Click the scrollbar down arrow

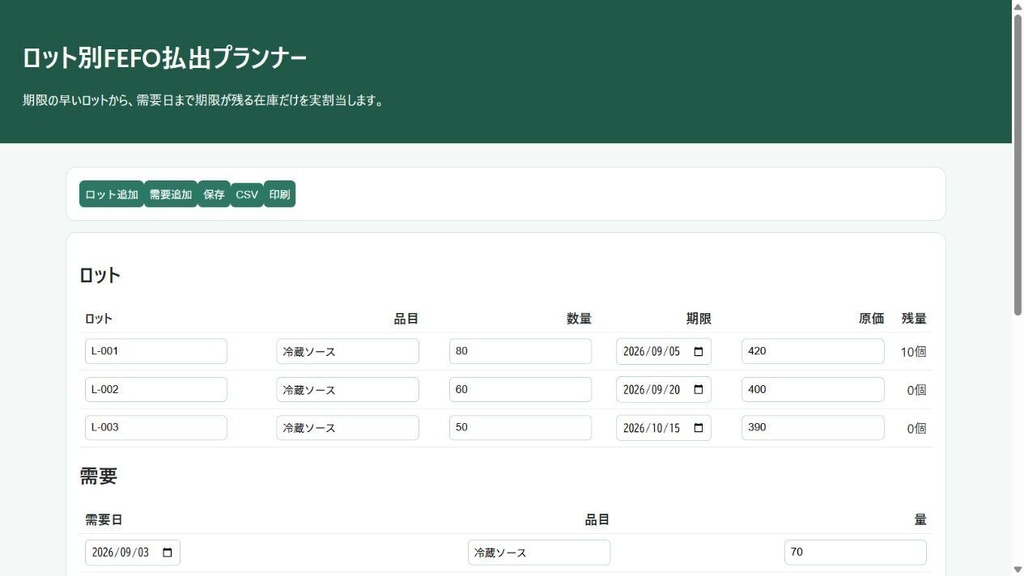(1017, 570)
